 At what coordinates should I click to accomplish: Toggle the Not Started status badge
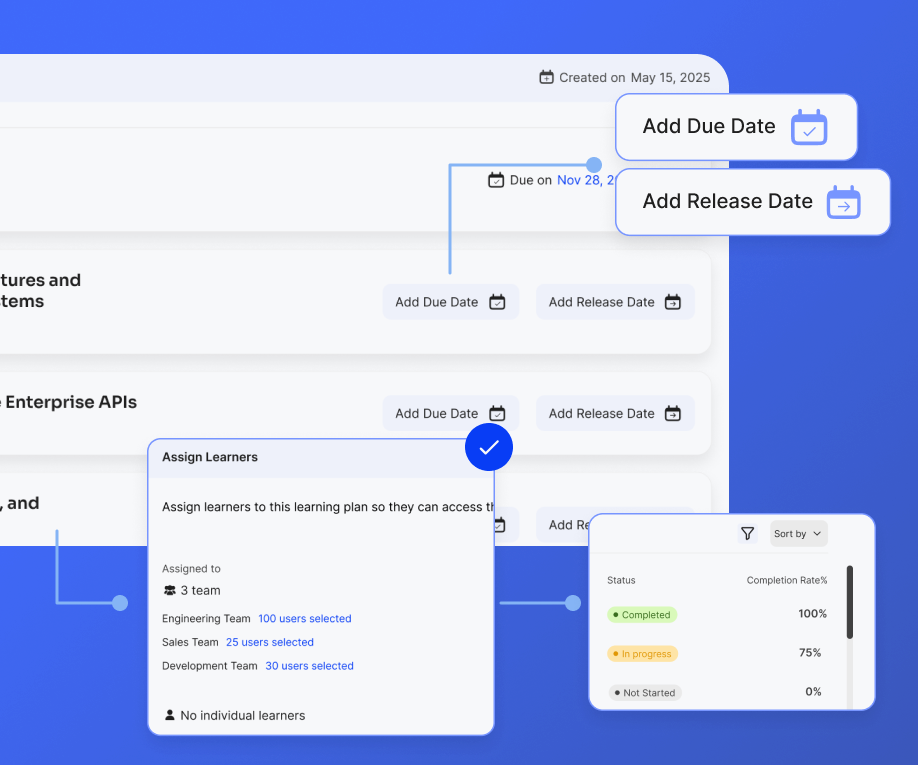pyautogui.click(x=645, y=692)
